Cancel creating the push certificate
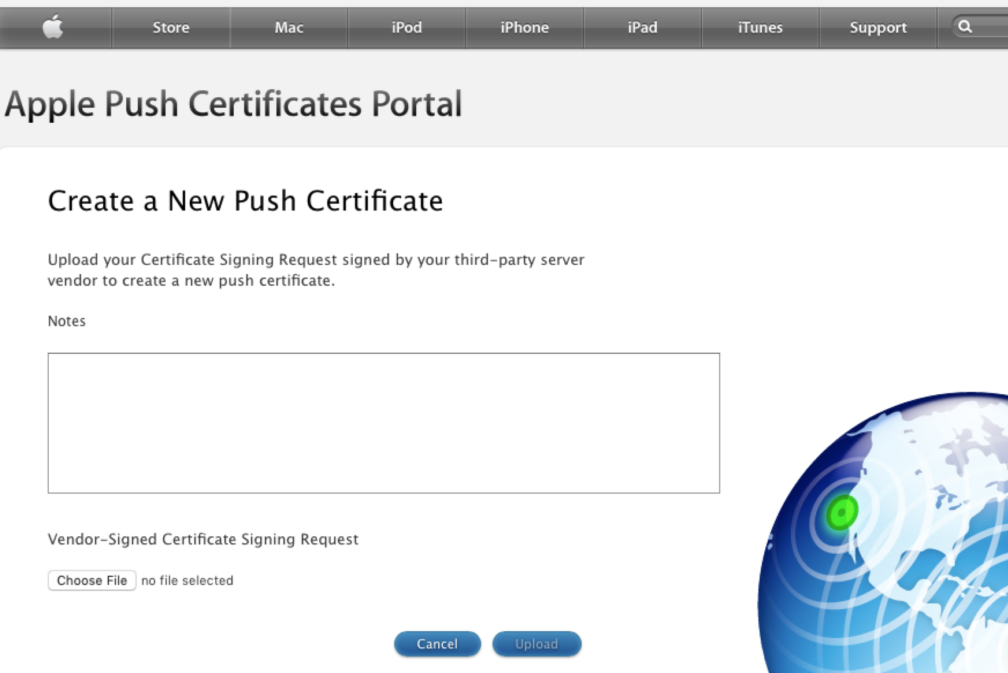This screenshot has width=1008, height=673. click(437, 644)
